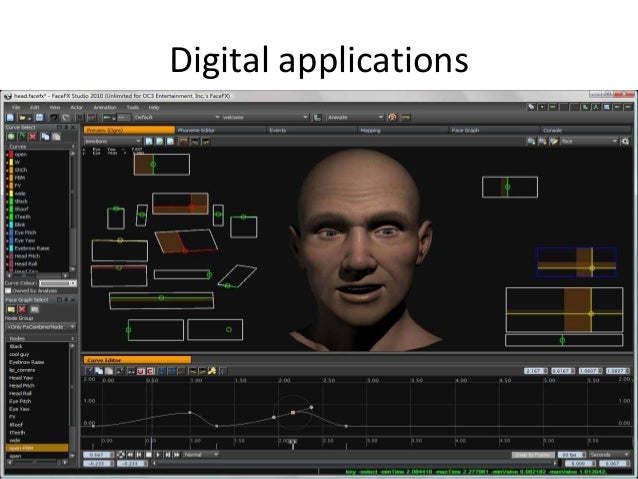
Task: Open the Normal playback speed dropdown
Action: (x=201, y=455)
